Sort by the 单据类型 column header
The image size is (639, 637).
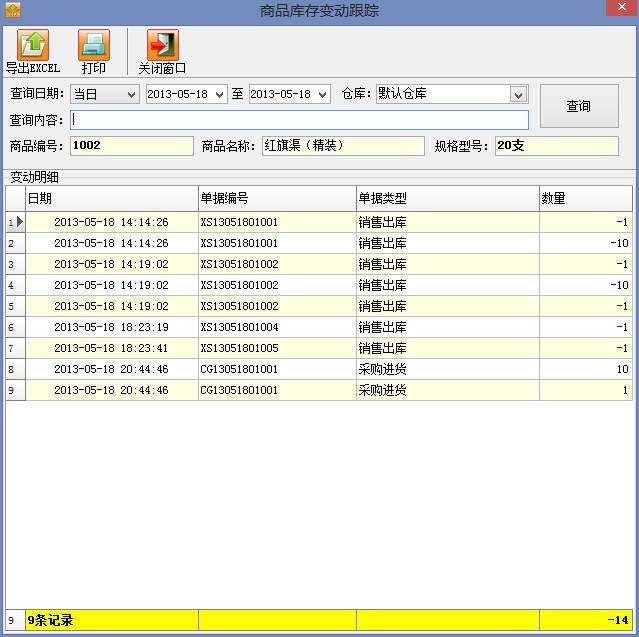(447, 198)
